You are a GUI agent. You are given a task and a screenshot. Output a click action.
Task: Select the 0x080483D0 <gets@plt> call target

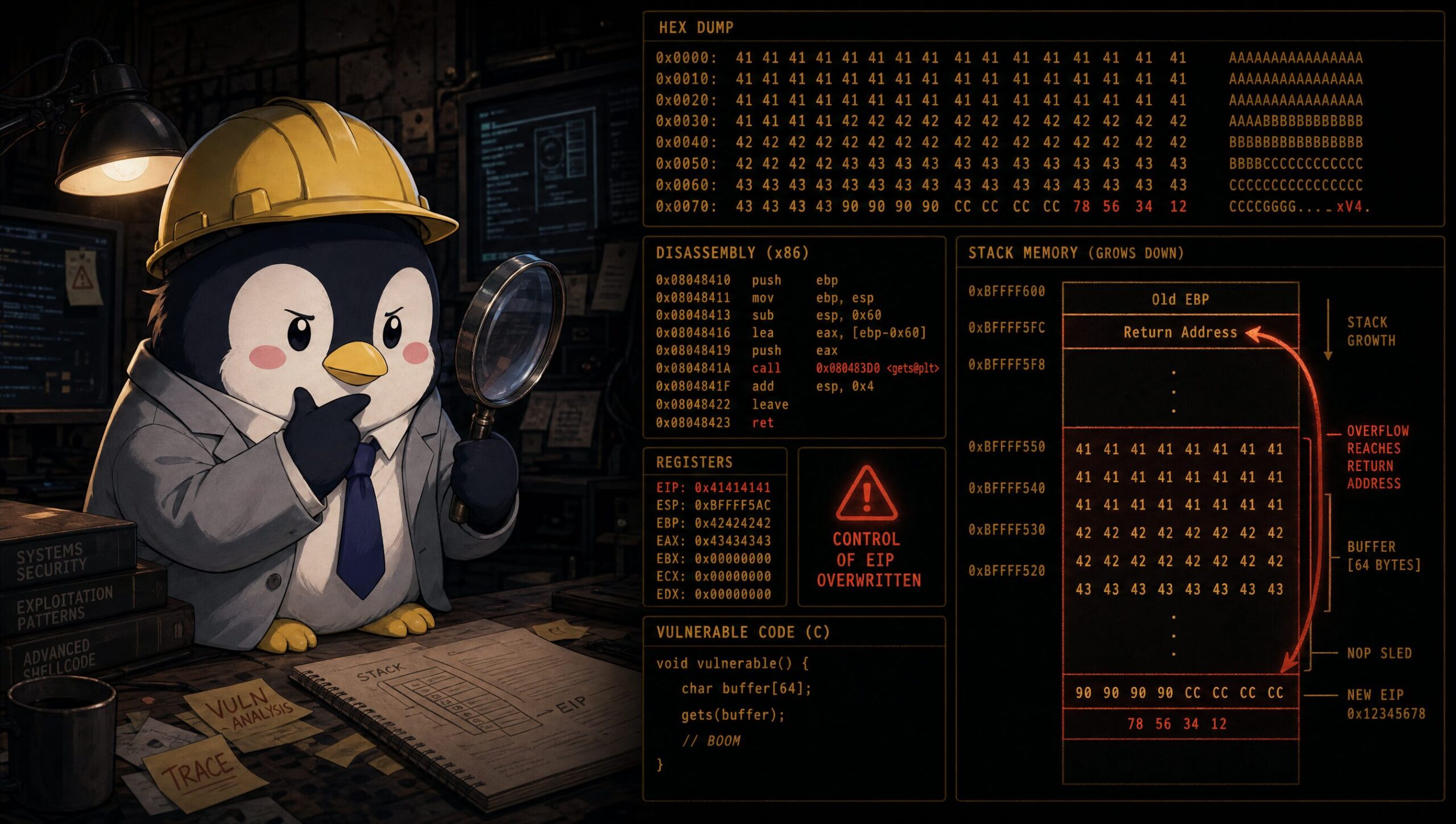tap(878, 368)
